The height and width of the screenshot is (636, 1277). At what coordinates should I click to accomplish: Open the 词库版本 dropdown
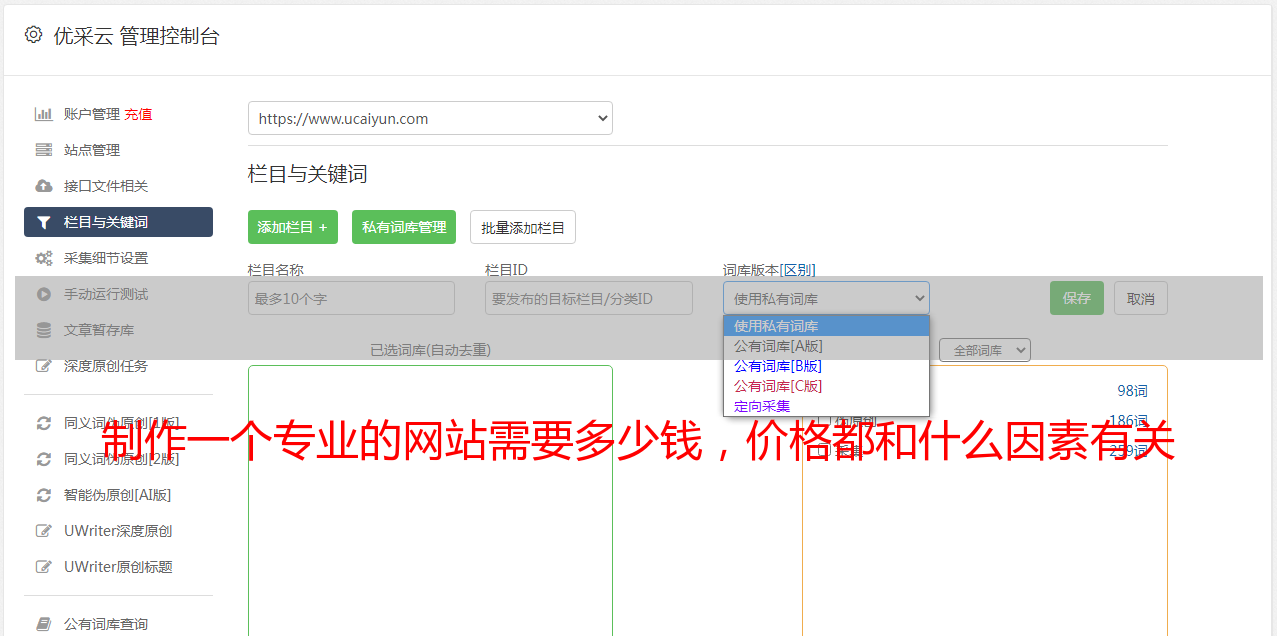click(826, 298)
